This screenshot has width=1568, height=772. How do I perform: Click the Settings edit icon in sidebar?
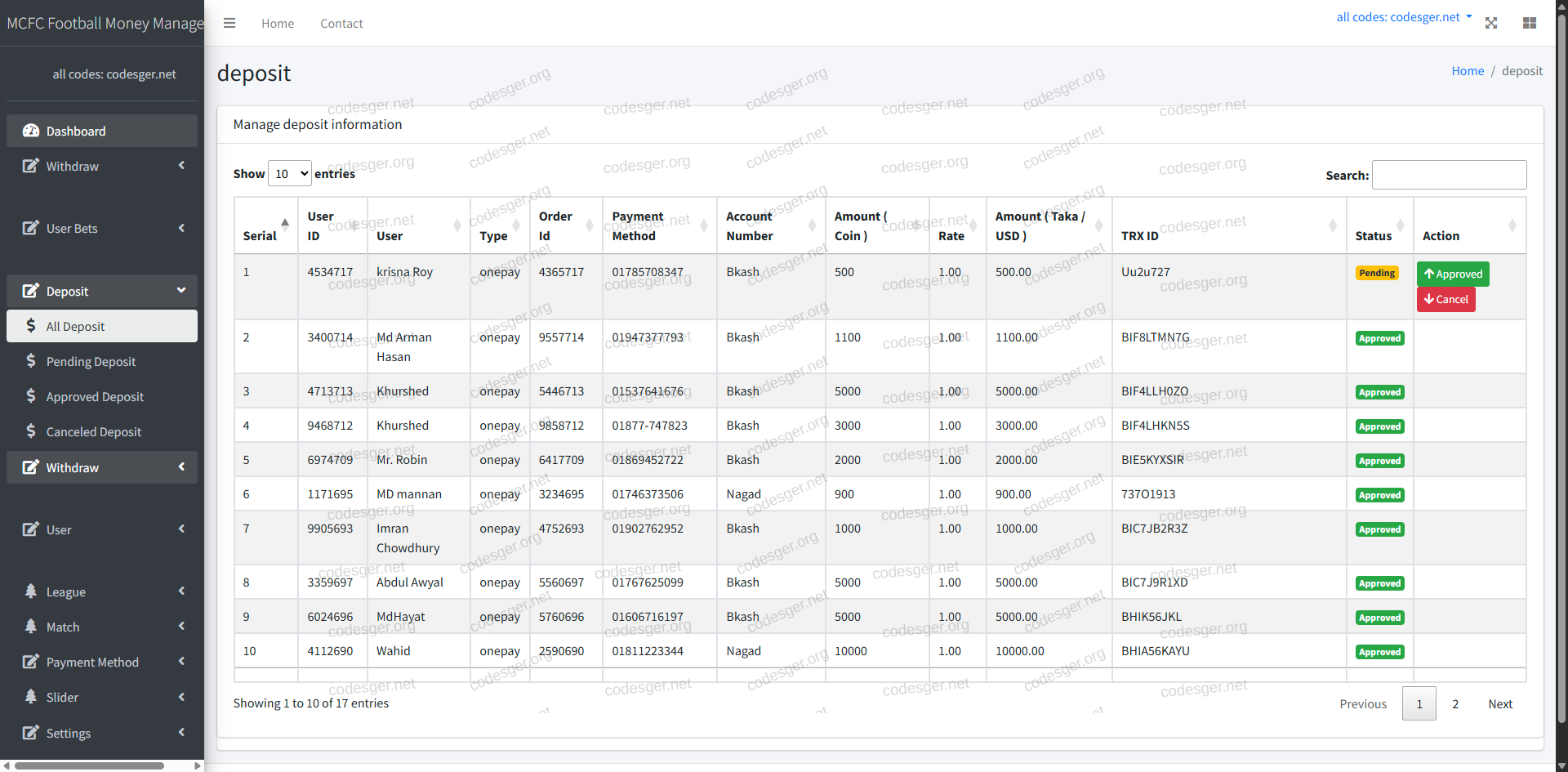coord(31,733)
